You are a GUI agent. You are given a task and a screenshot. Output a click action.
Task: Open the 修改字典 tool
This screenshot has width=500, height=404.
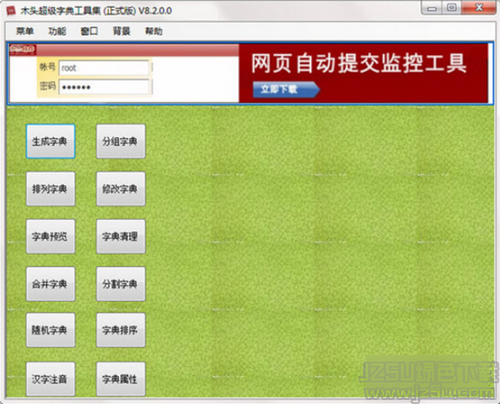pyautogui.click(x=121, y=189)
